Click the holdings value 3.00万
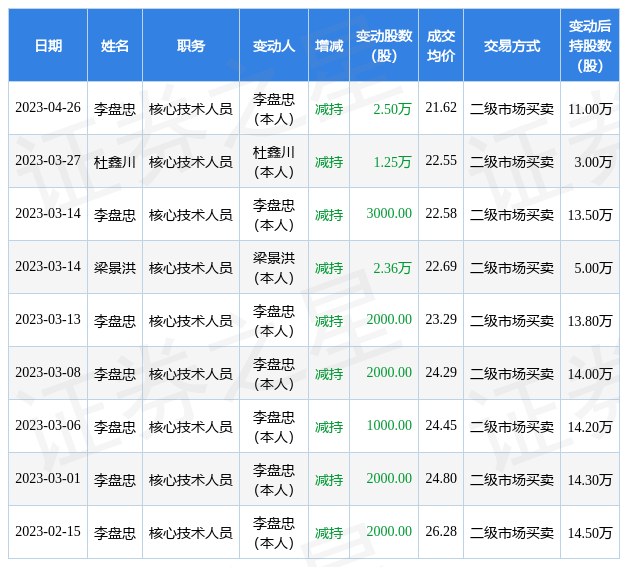 [593, 162]
